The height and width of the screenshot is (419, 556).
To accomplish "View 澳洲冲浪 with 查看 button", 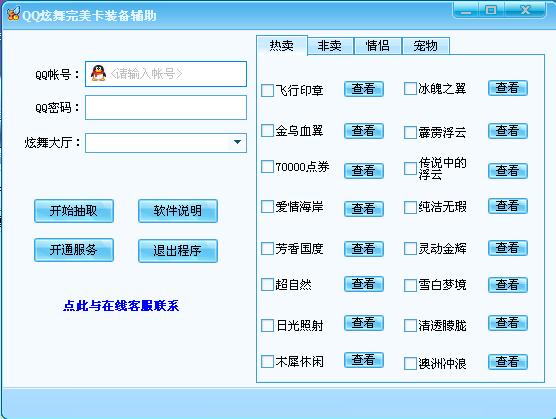I will 508,362.
